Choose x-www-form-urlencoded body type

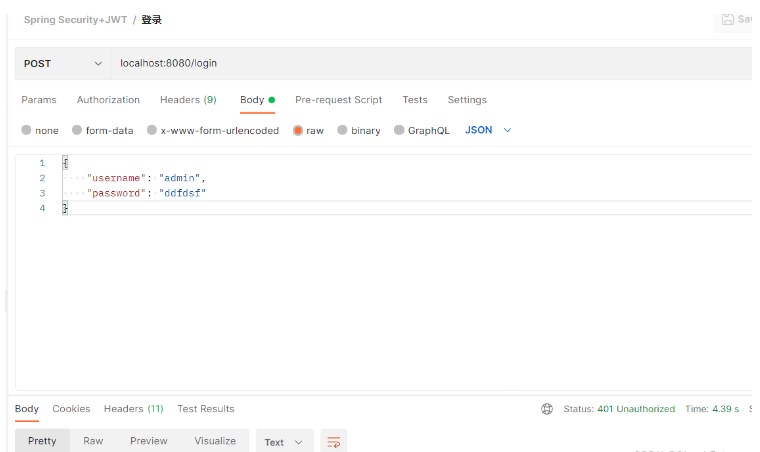coord(152,130)
